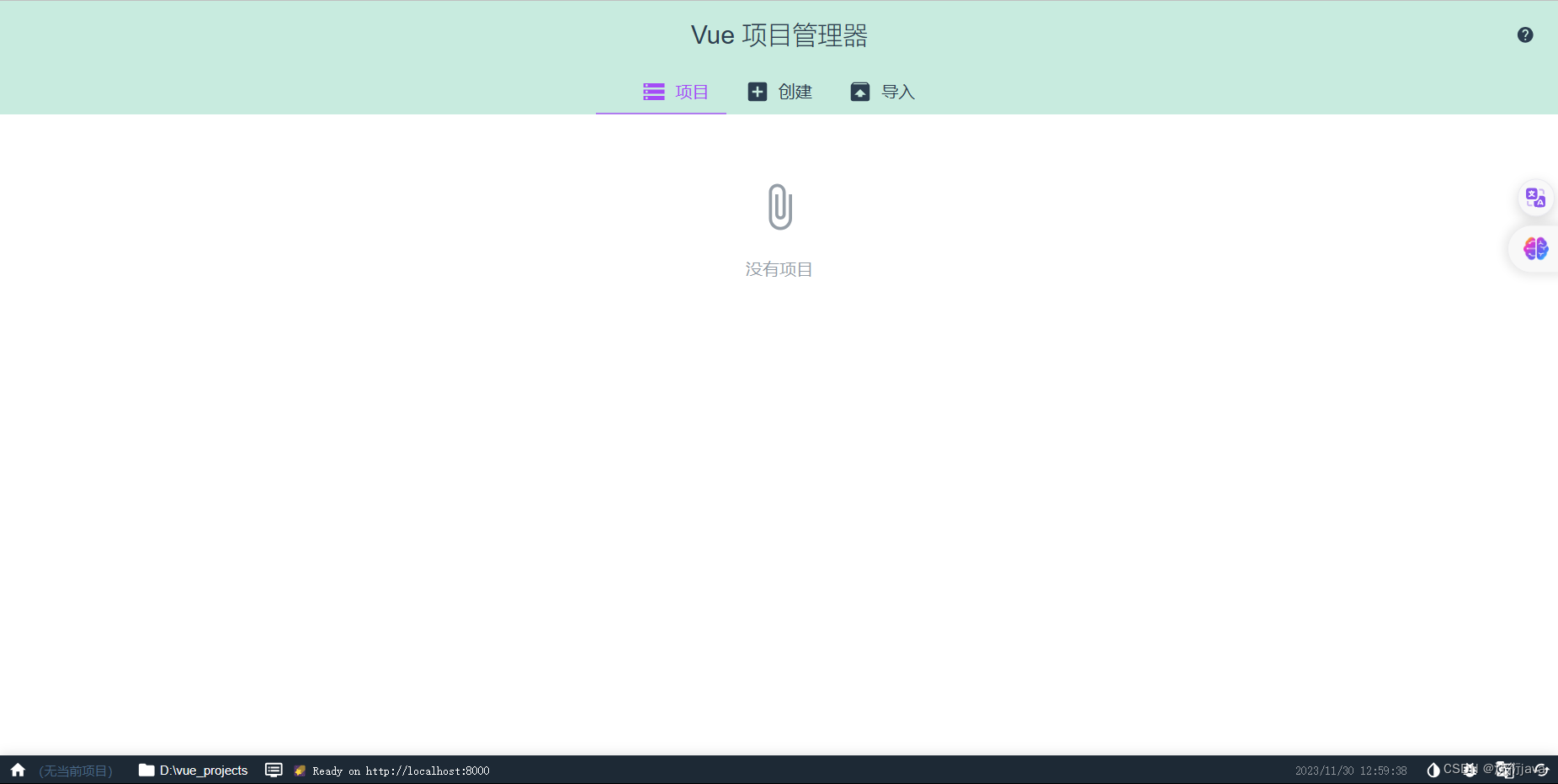Toggle dark mode with the droplet icon
Screen dimensions: 1558x784
[1433, 770]
